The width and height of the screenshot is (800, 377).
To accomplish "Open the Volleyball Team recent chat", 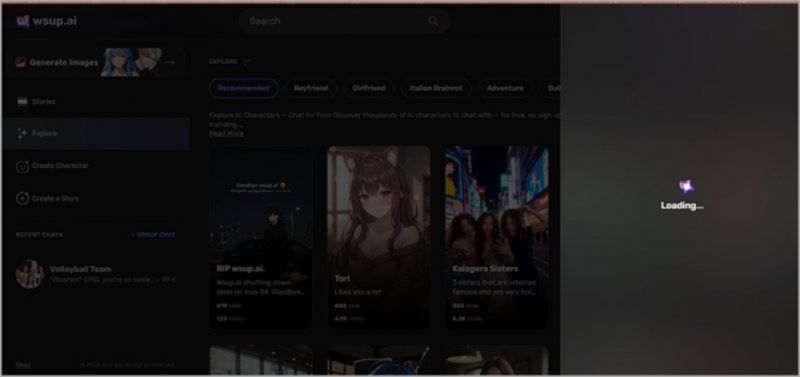I will point(95,274).
